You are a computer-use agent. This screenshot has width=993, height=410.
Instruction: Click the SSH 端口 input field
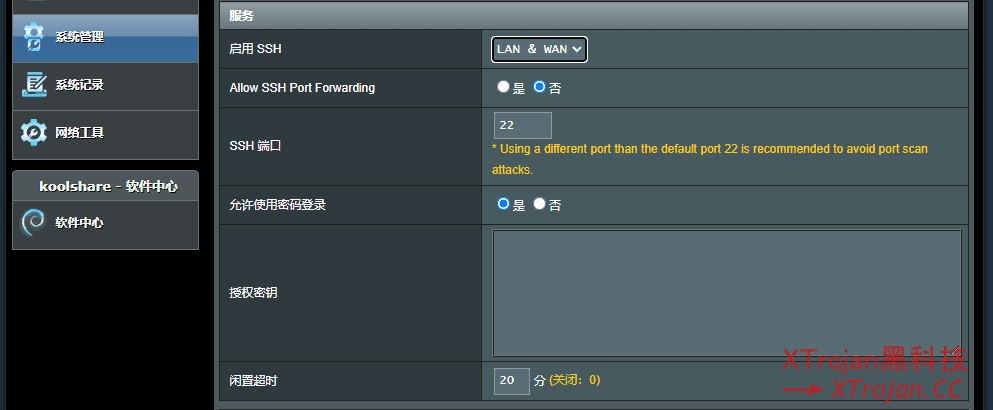pyautogui.click(x=522, y=126)
